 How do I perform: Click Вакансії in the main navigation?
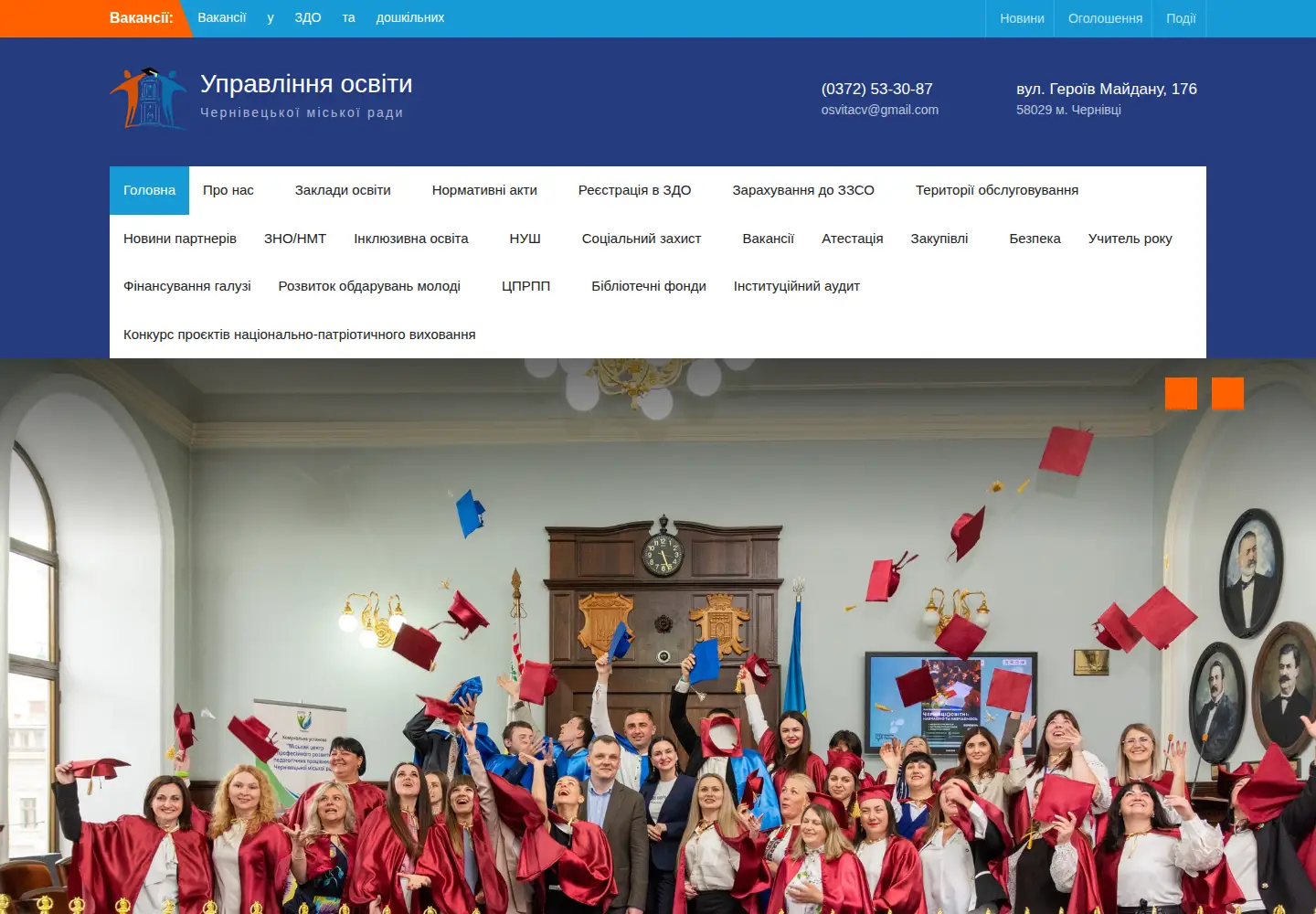point(769,239)
